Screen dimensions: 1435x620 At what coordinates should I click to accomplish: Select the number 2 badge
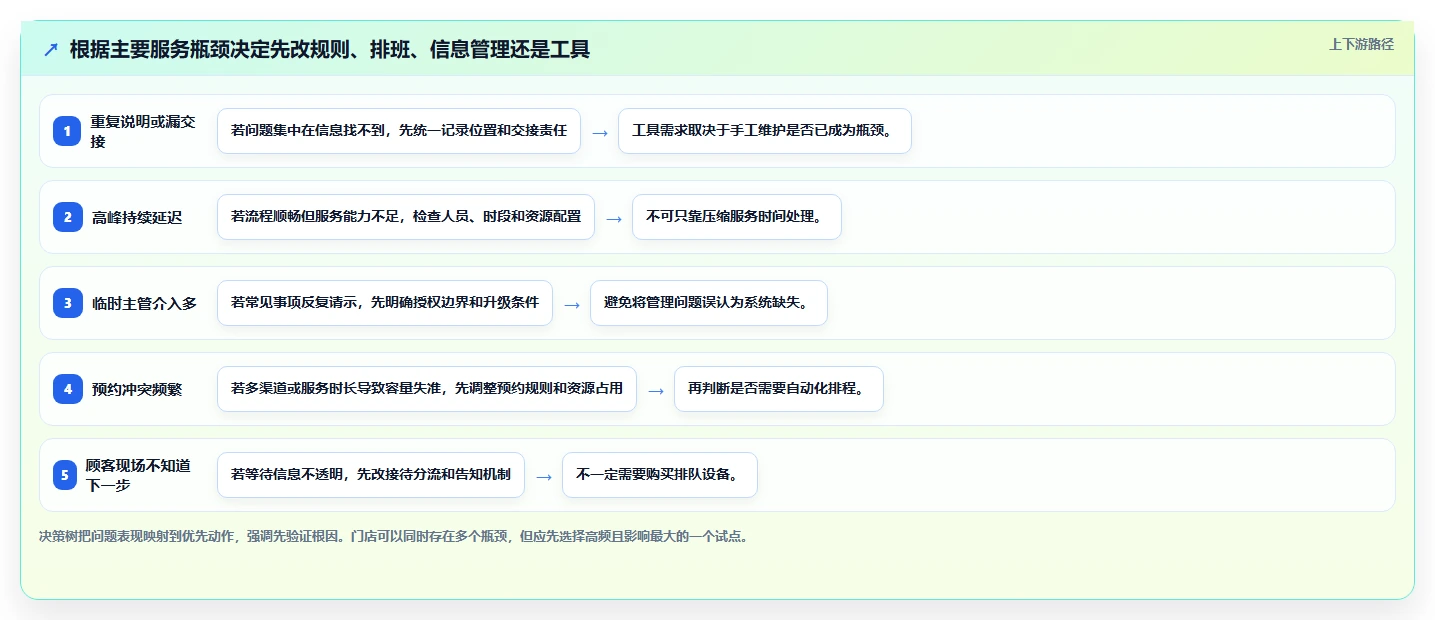[68, 217]
